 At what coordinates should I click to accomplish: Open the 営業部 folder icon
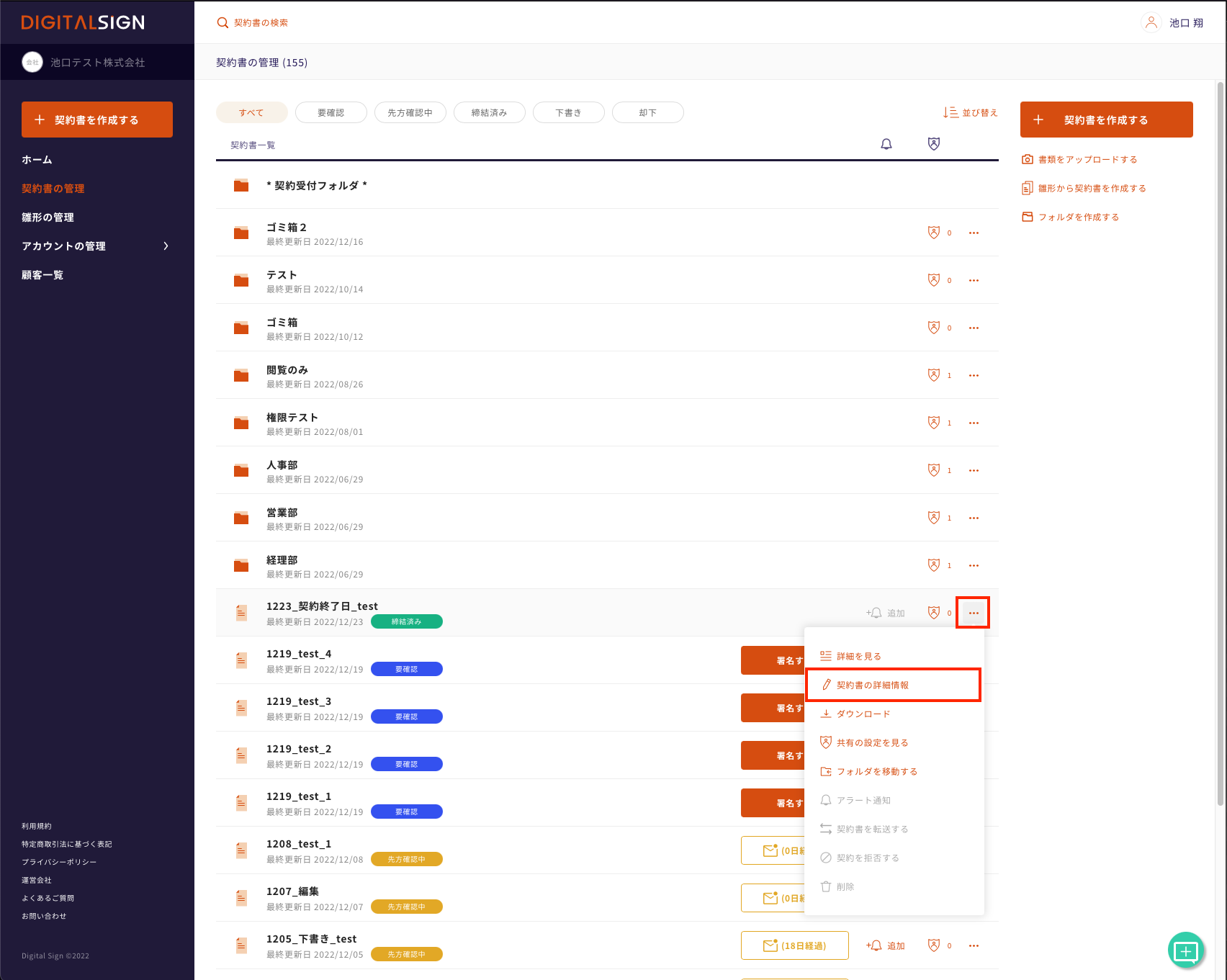click(x=241, y=518)
